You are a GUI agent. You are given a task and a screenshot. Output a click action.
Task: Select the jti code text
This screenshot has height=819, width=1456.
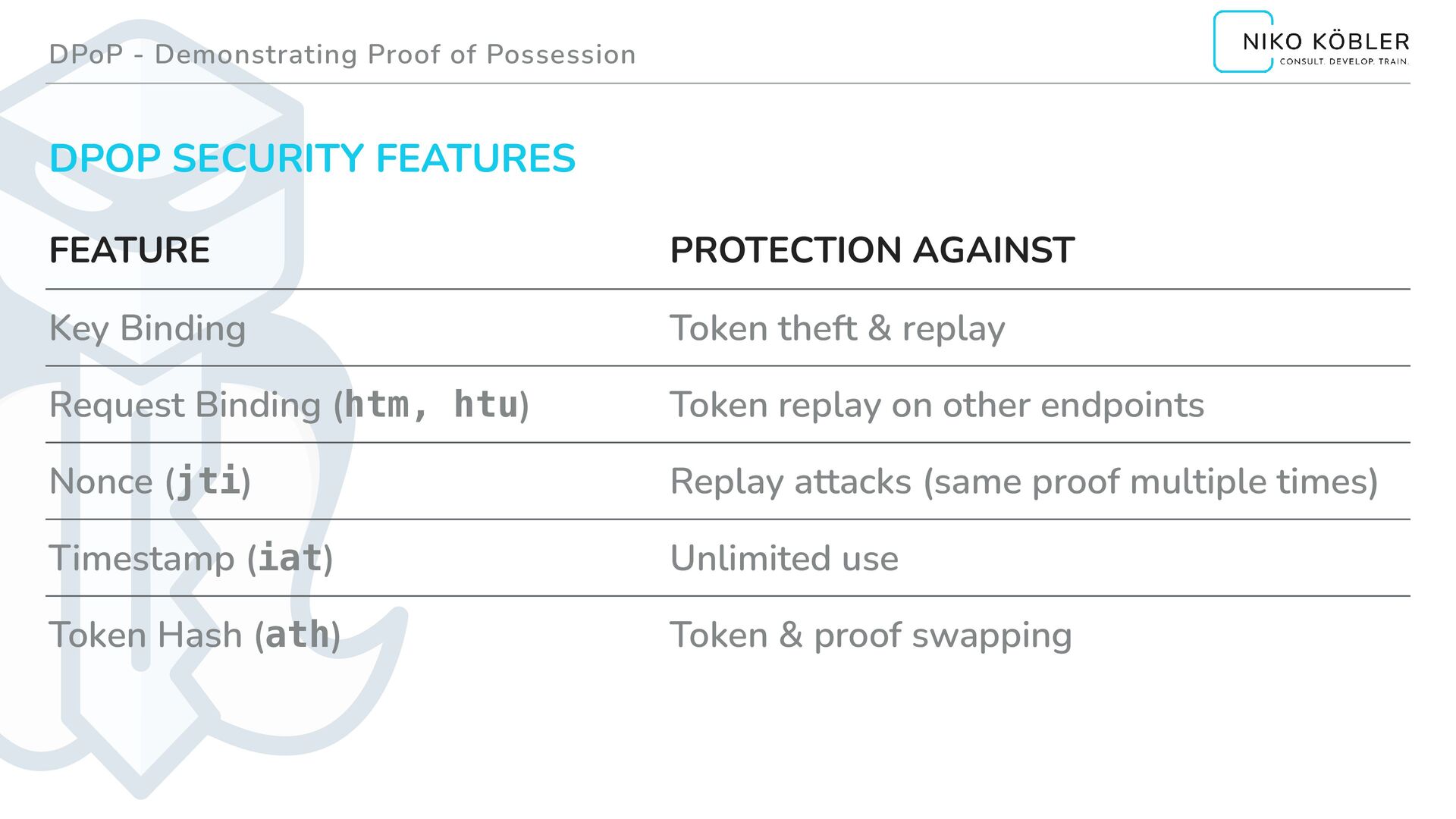coord(208,482)
